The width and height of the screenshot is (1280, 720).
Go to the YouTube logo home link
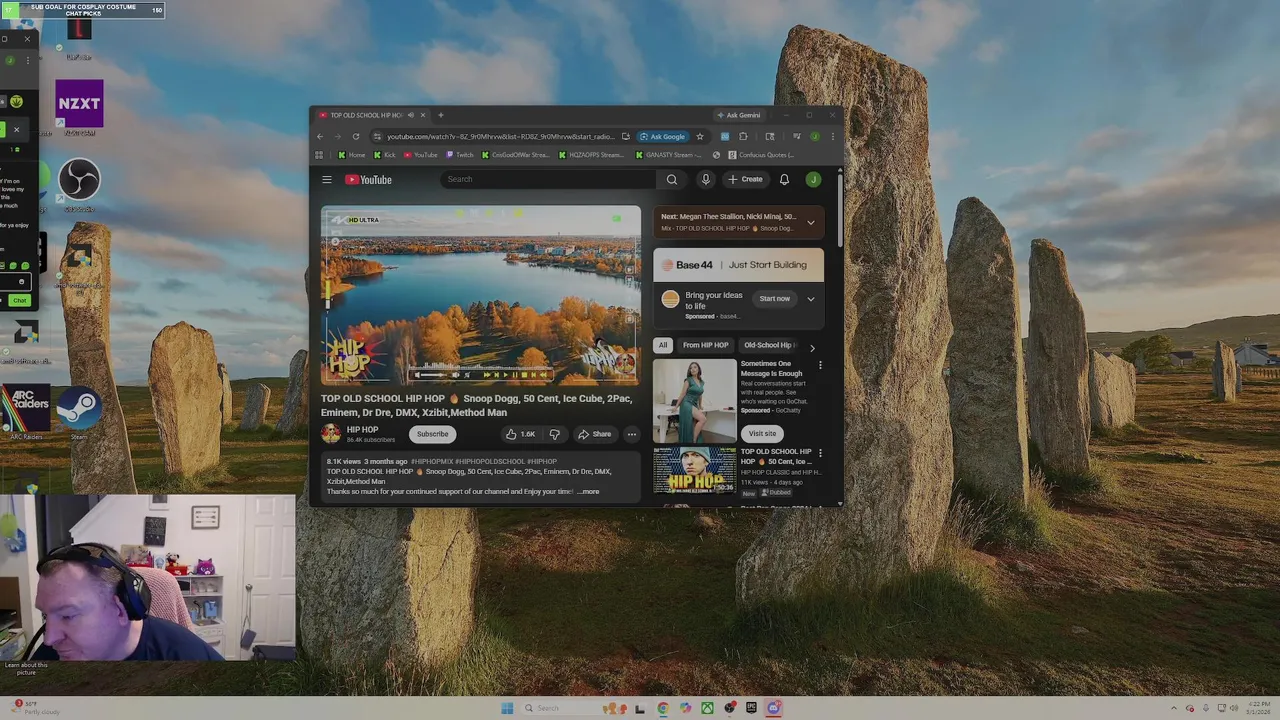369,180
